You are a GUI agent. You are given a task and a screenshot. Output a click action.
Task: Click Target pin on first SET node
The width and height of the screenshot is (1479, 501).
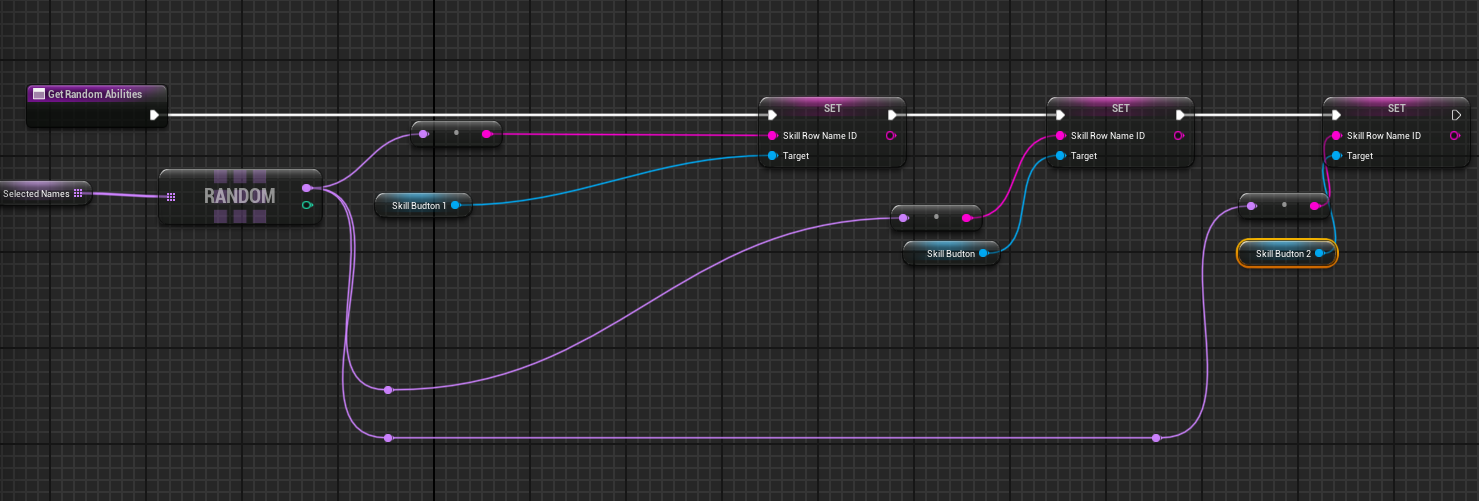(x=772, y=156)
